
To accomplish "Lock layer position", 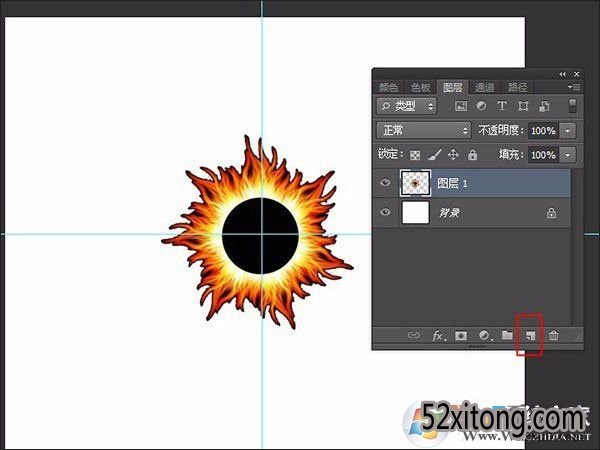I will tap(453, 155).
